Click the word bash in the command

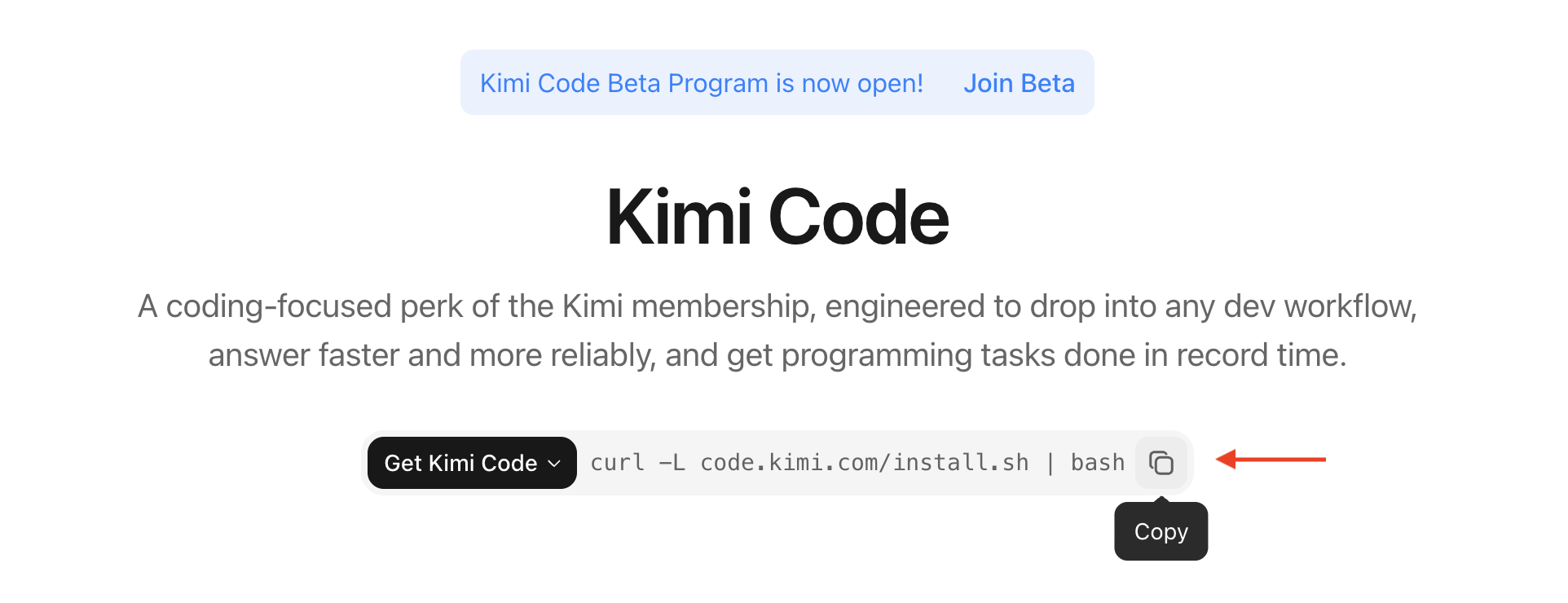(1097, 463)
